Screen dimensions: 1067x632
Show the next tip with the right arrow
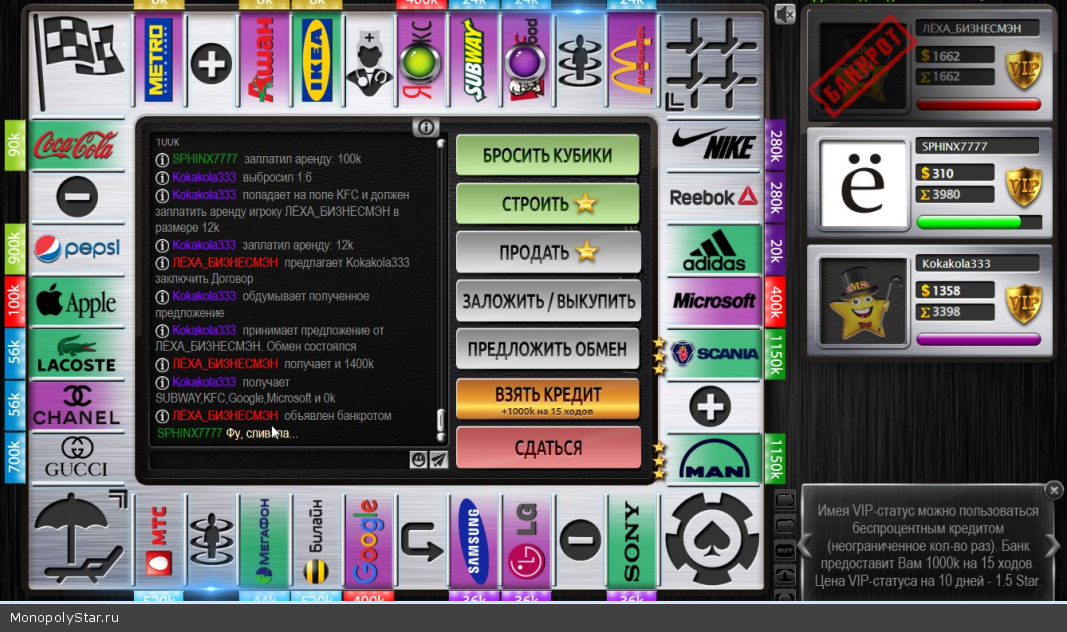point(1051,545)
